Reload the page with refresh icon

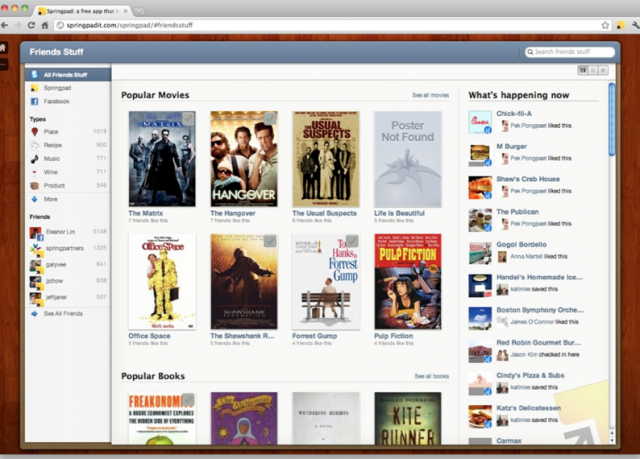pyautogui.click(x=31, y=25)
